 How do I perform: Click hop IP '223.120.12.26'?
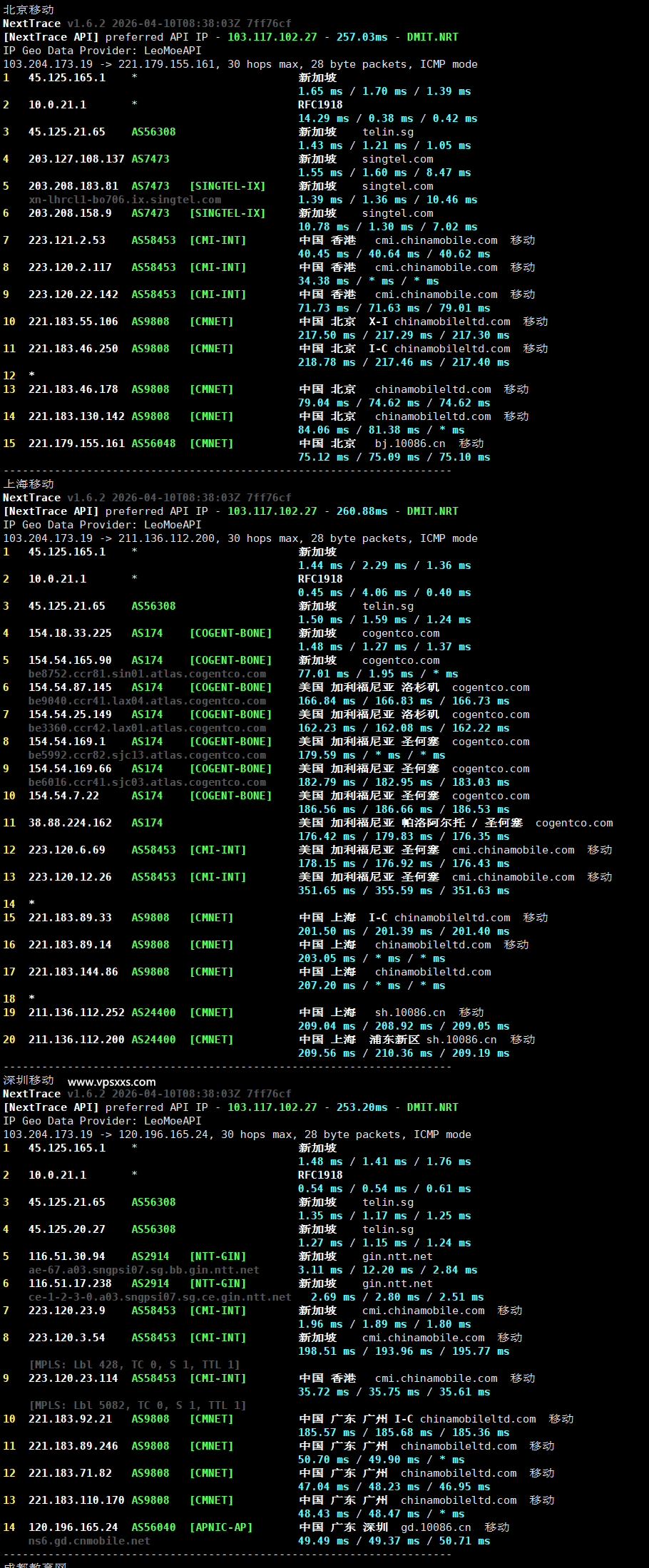coord(70,877)
